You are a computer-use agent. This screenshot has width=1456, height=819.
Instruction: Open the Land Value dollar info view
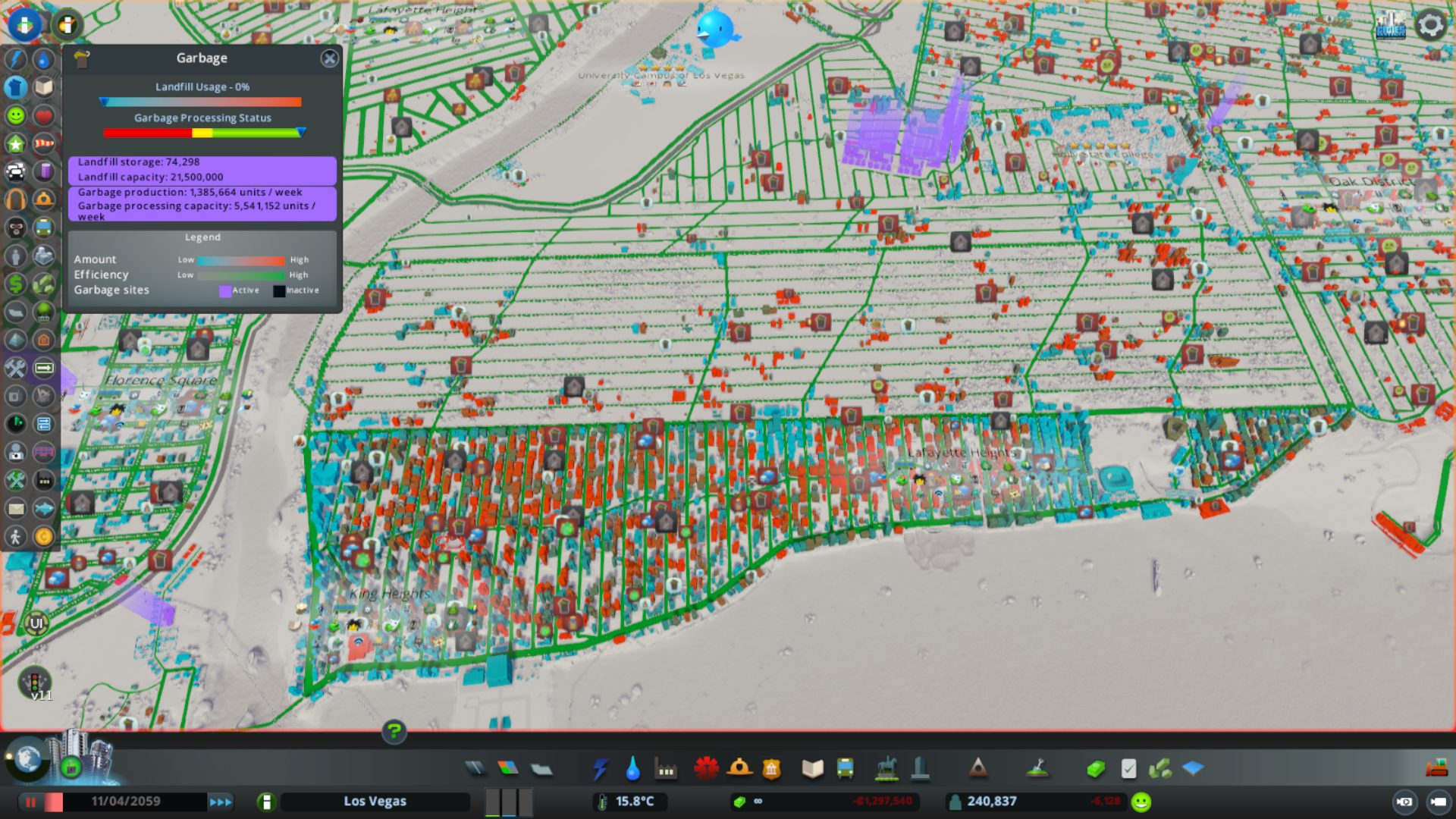(16, 284)
